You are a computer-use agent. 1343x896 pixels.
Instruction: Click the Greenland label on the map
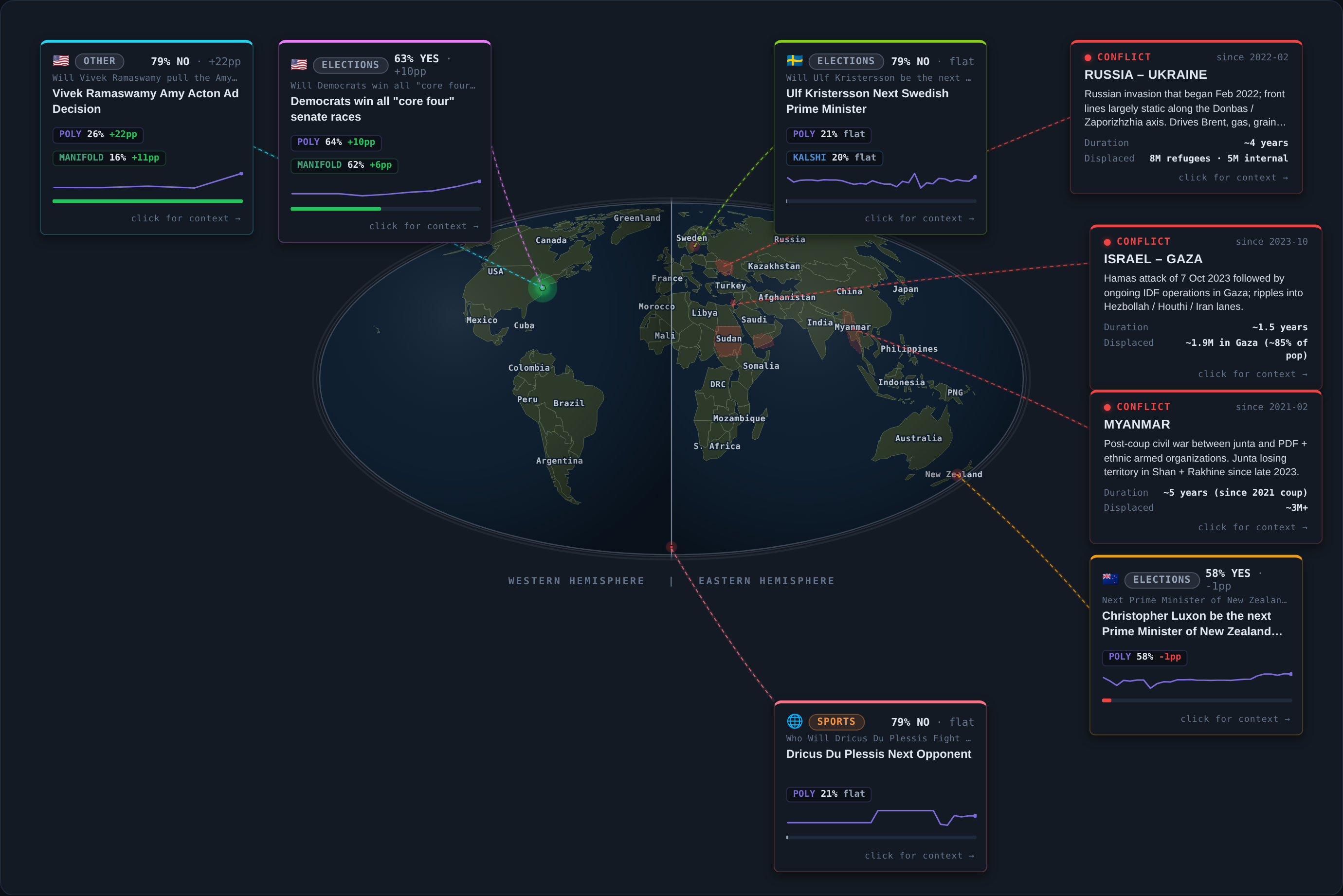tap(636, 218)
